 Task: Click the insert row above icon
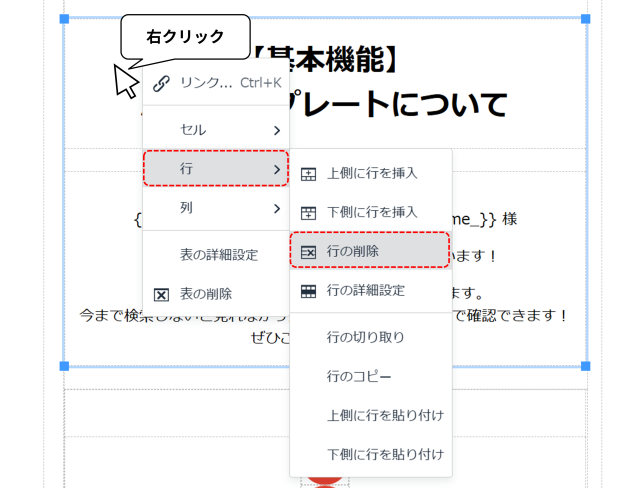[308, 174]
